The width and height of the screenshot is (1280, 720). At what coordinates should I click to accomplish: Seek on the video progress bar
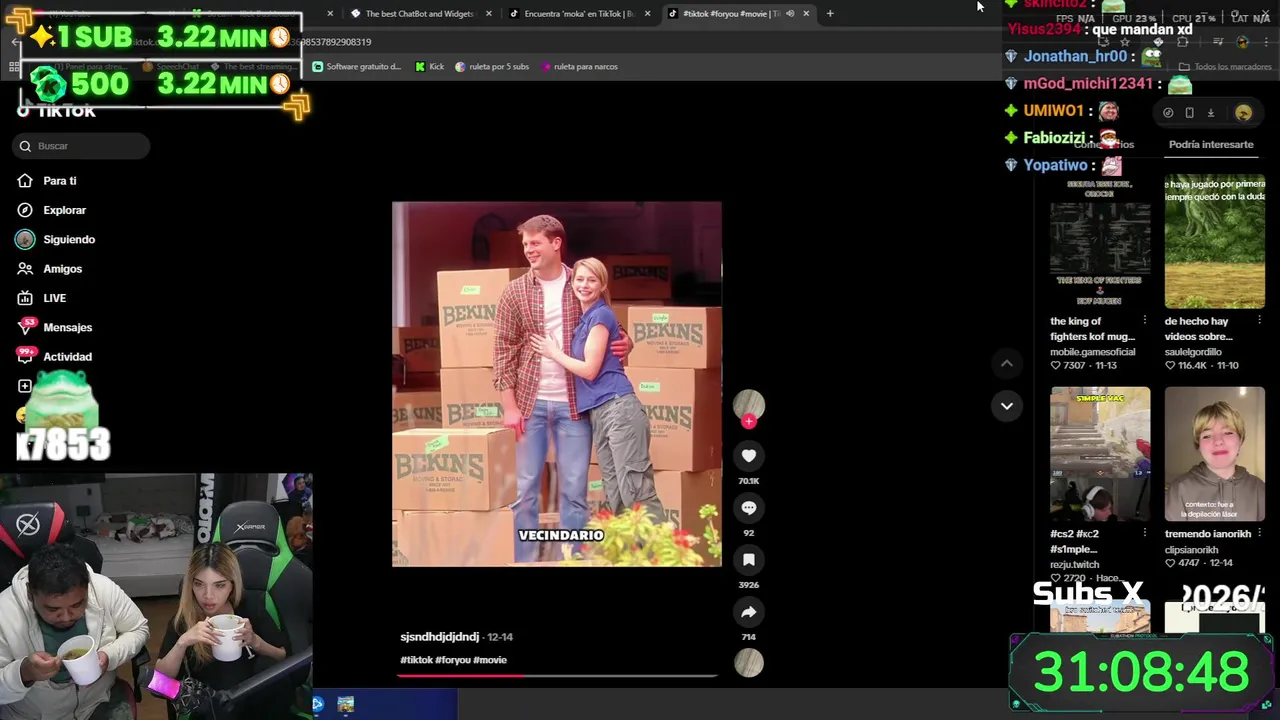[557, 676]
